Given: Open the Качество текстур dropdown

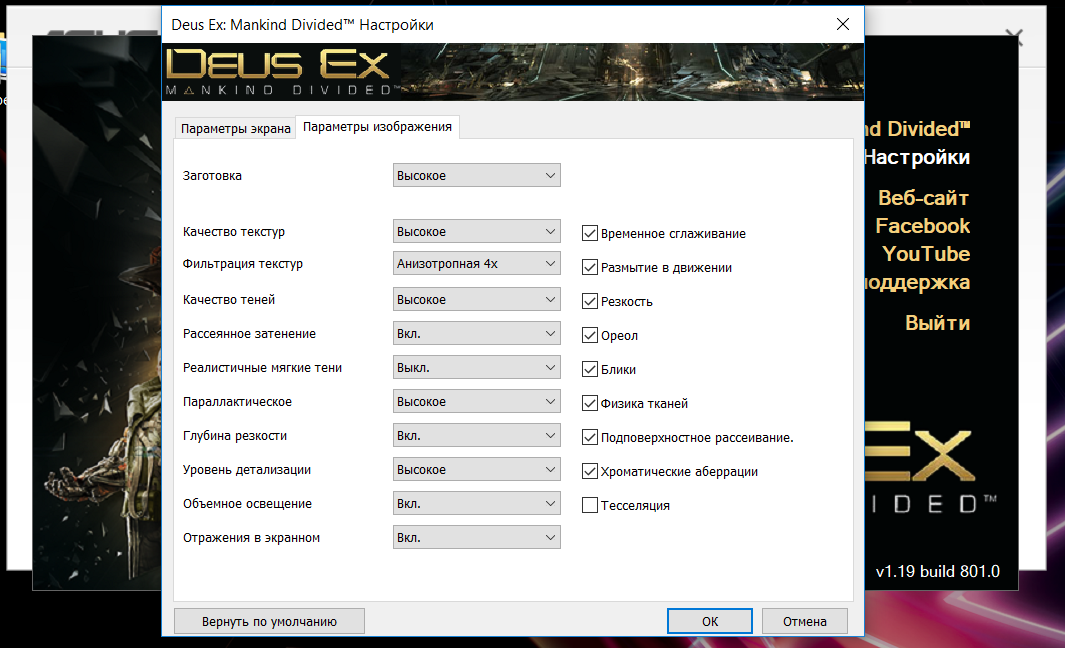Looking at the screenshot, I should [x=477, y=232].
